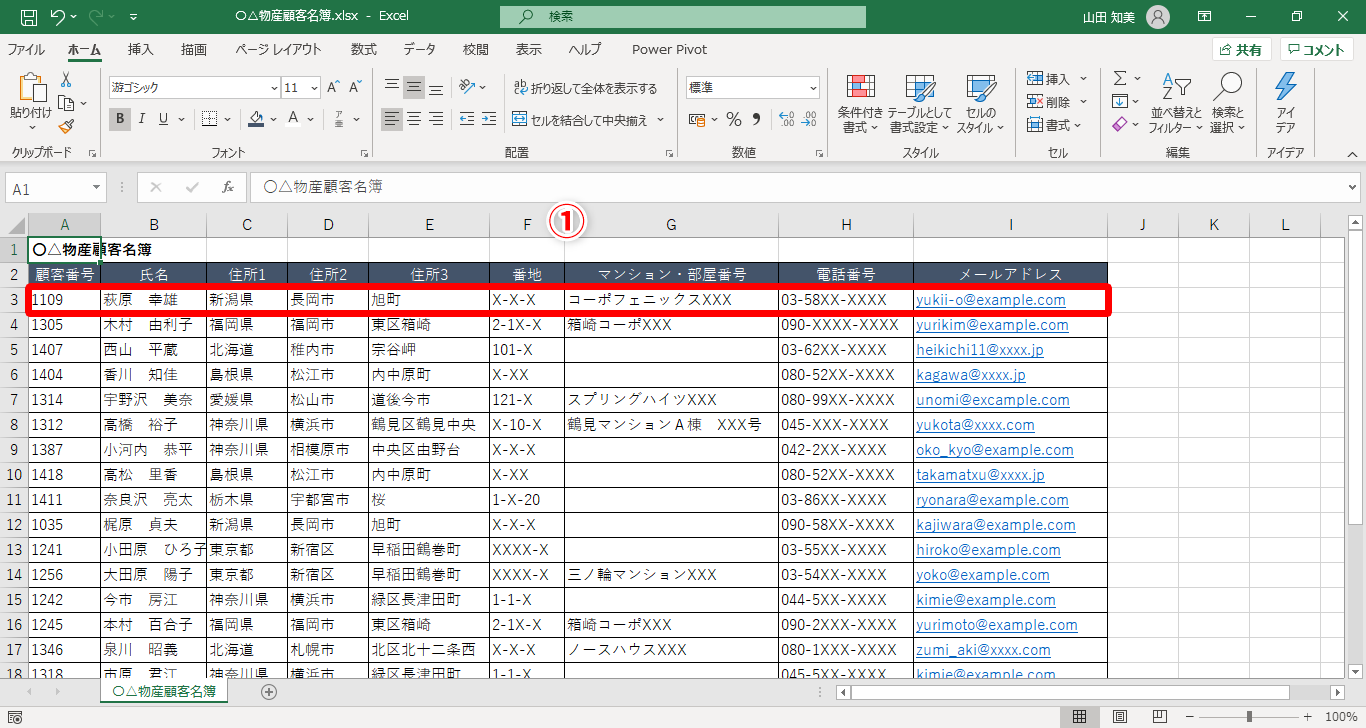Open the ファイル tab
The height and width of the screenshot is (728, 1366).
coord(26,49)
